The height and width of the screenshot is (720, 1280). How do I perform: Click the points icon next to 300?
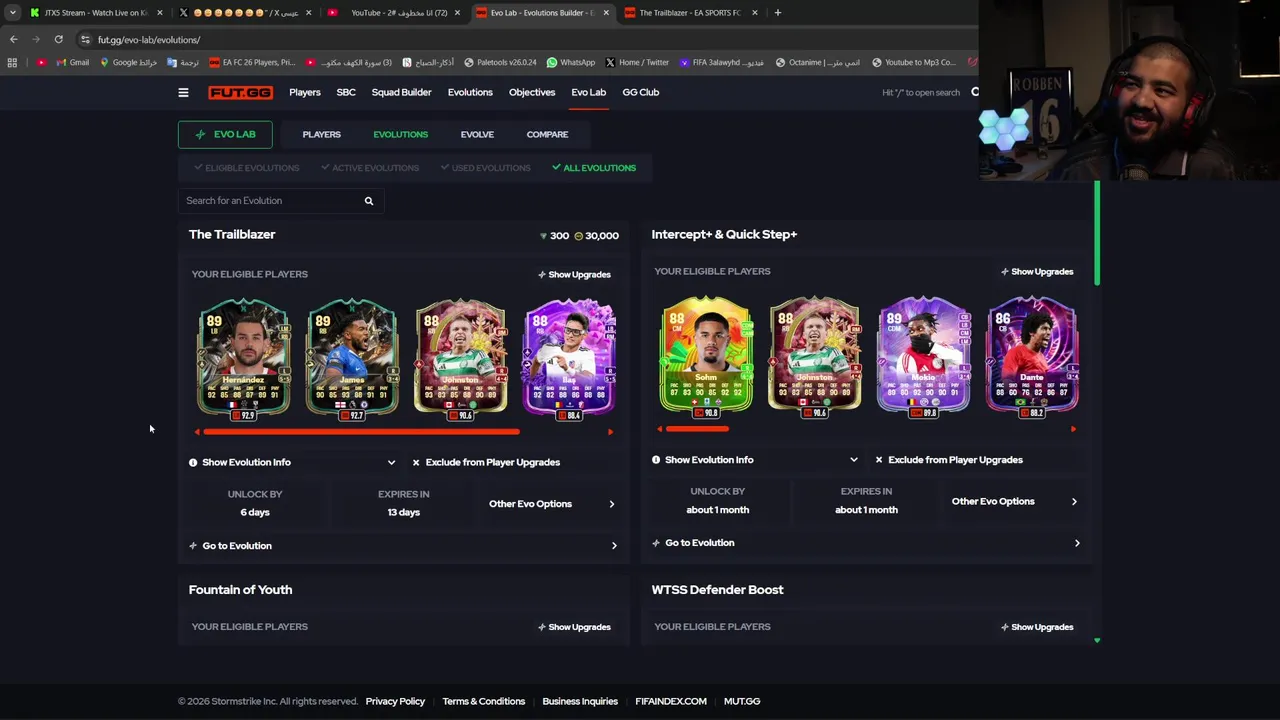pyautogui.click(x=543, y=236)
